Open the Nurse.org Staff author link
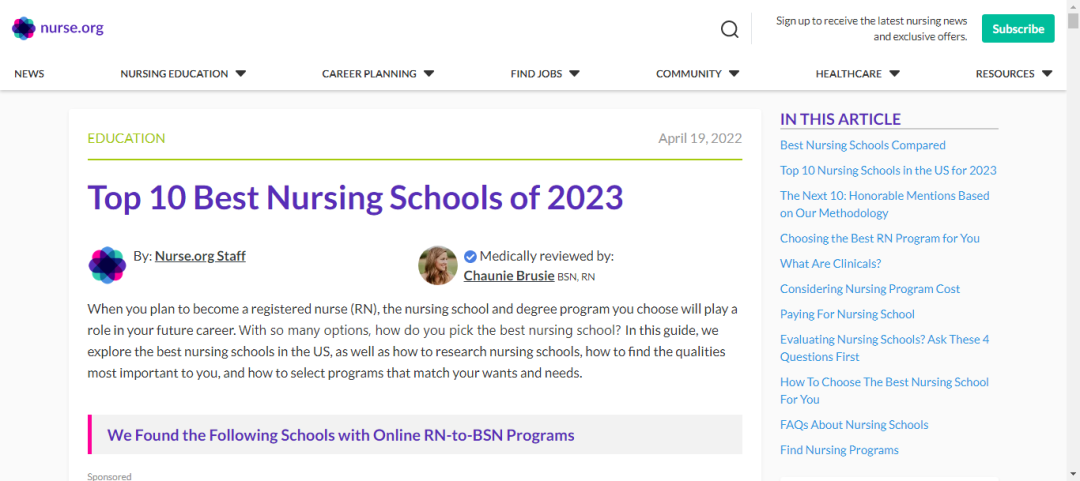The image size is (1080, 481). [200, 256]
